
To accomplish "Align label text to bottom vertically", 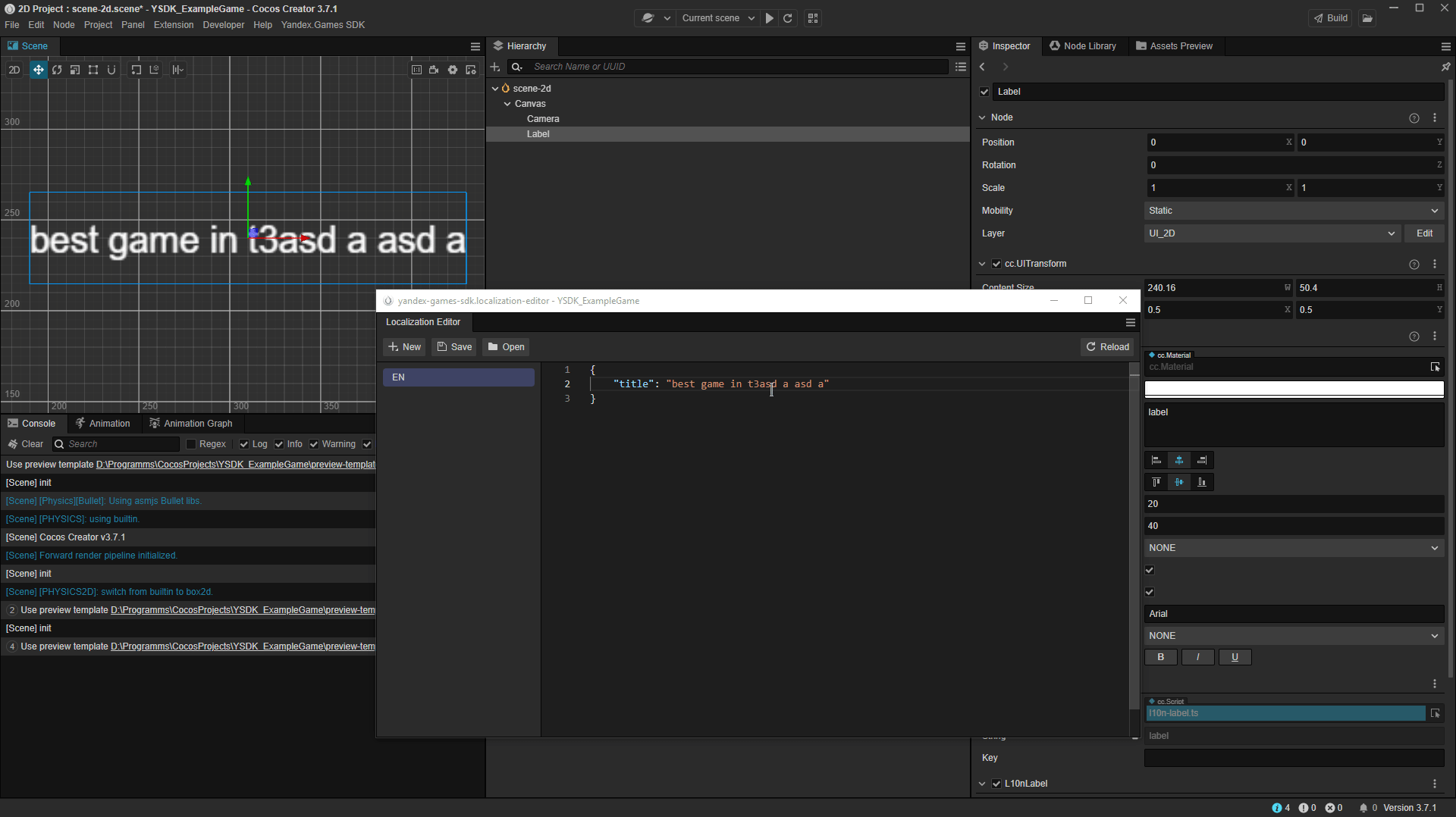I will click(1202, 482).
